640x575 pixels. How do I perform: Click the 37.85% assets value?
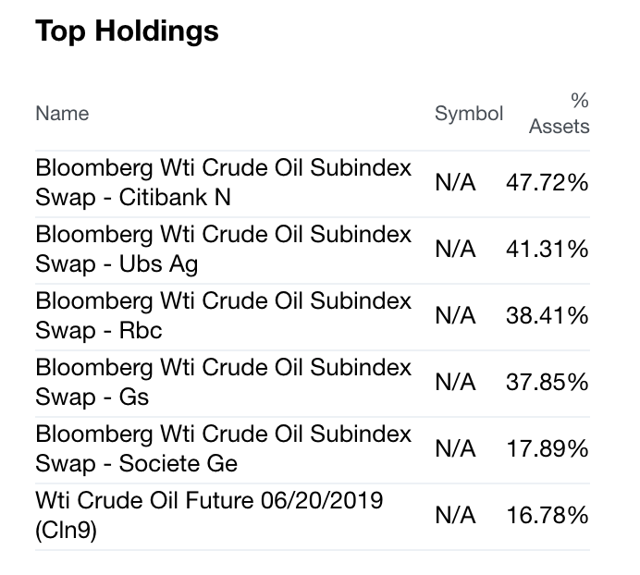547,383
